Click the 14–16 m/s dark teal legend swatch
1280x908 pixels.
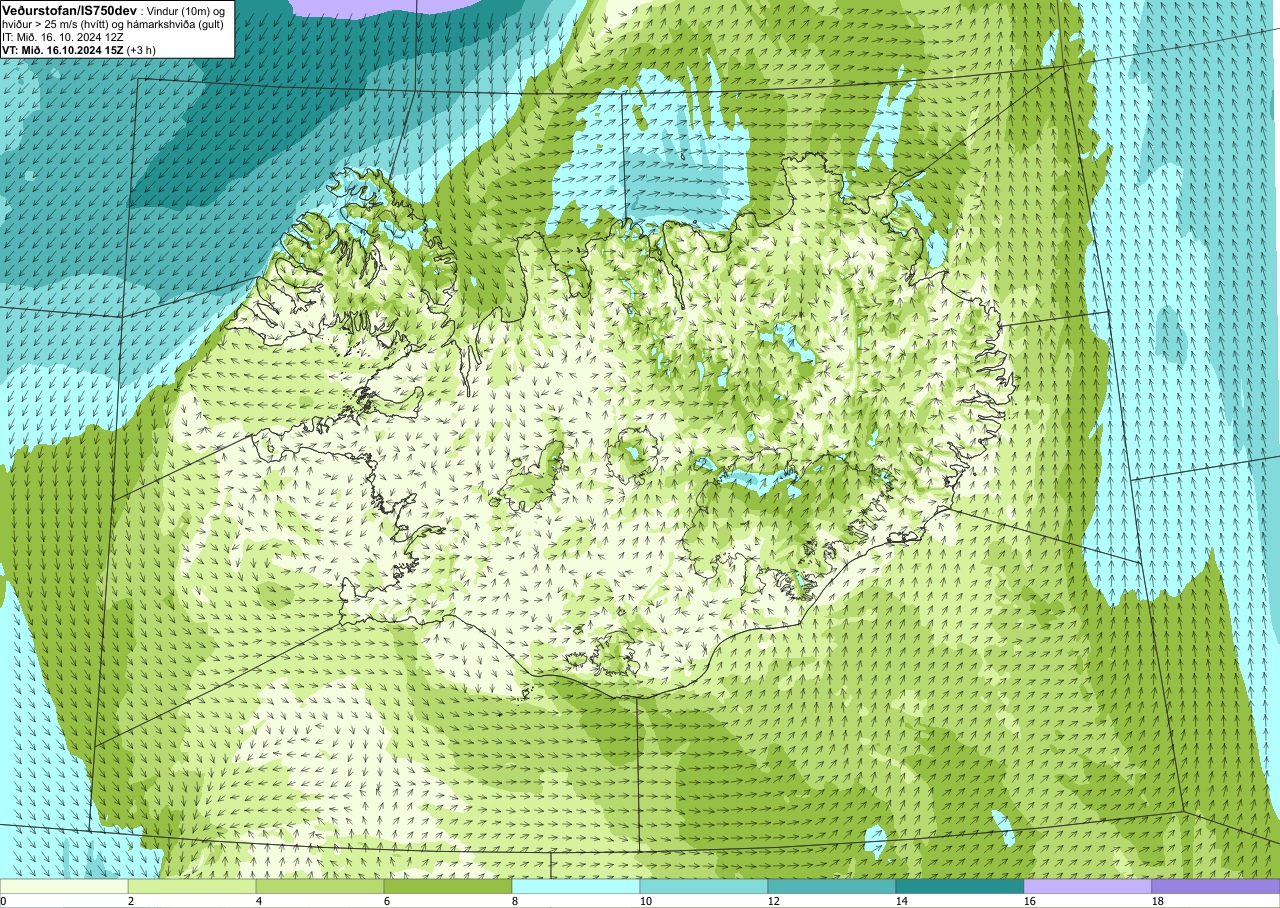coord(960,886)
